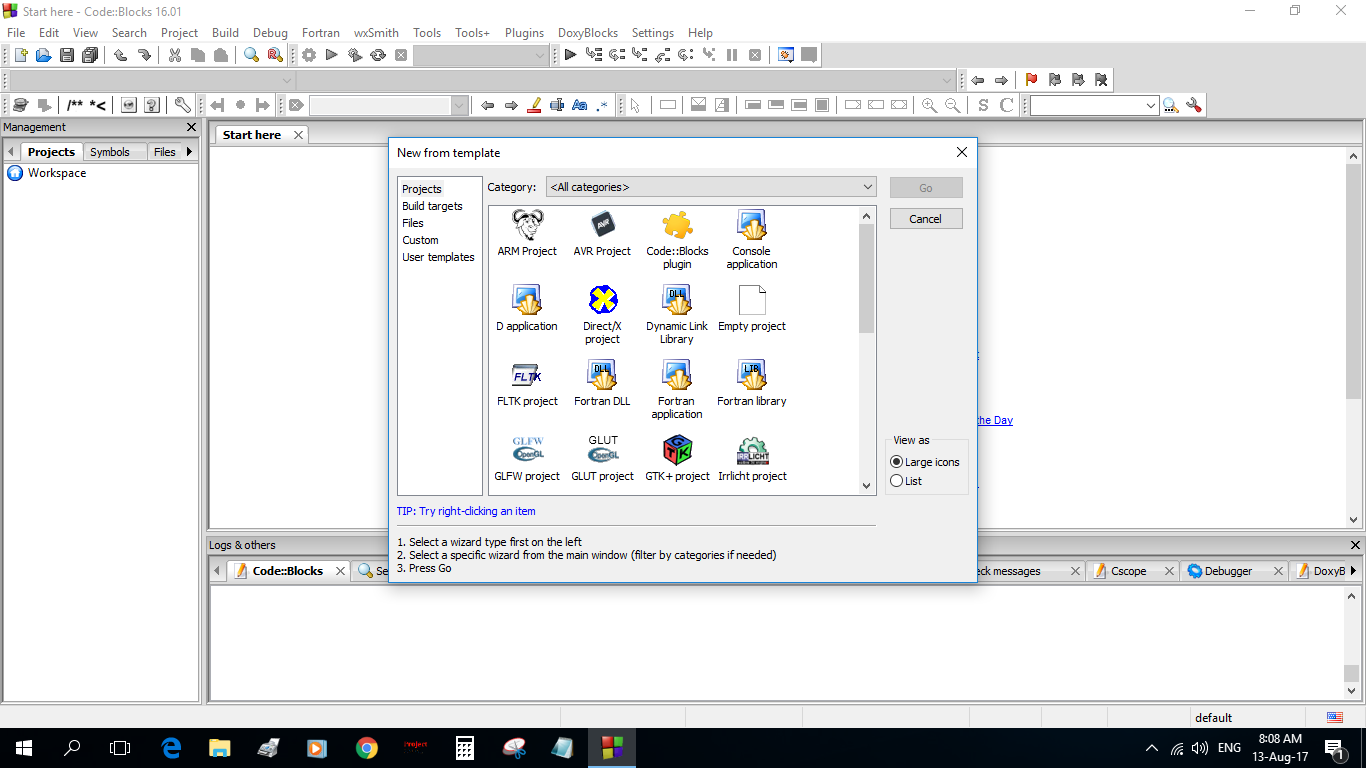Choose the Code::Blocks plugin template
Screen dimensions: 1366x768
coord(677,240)
